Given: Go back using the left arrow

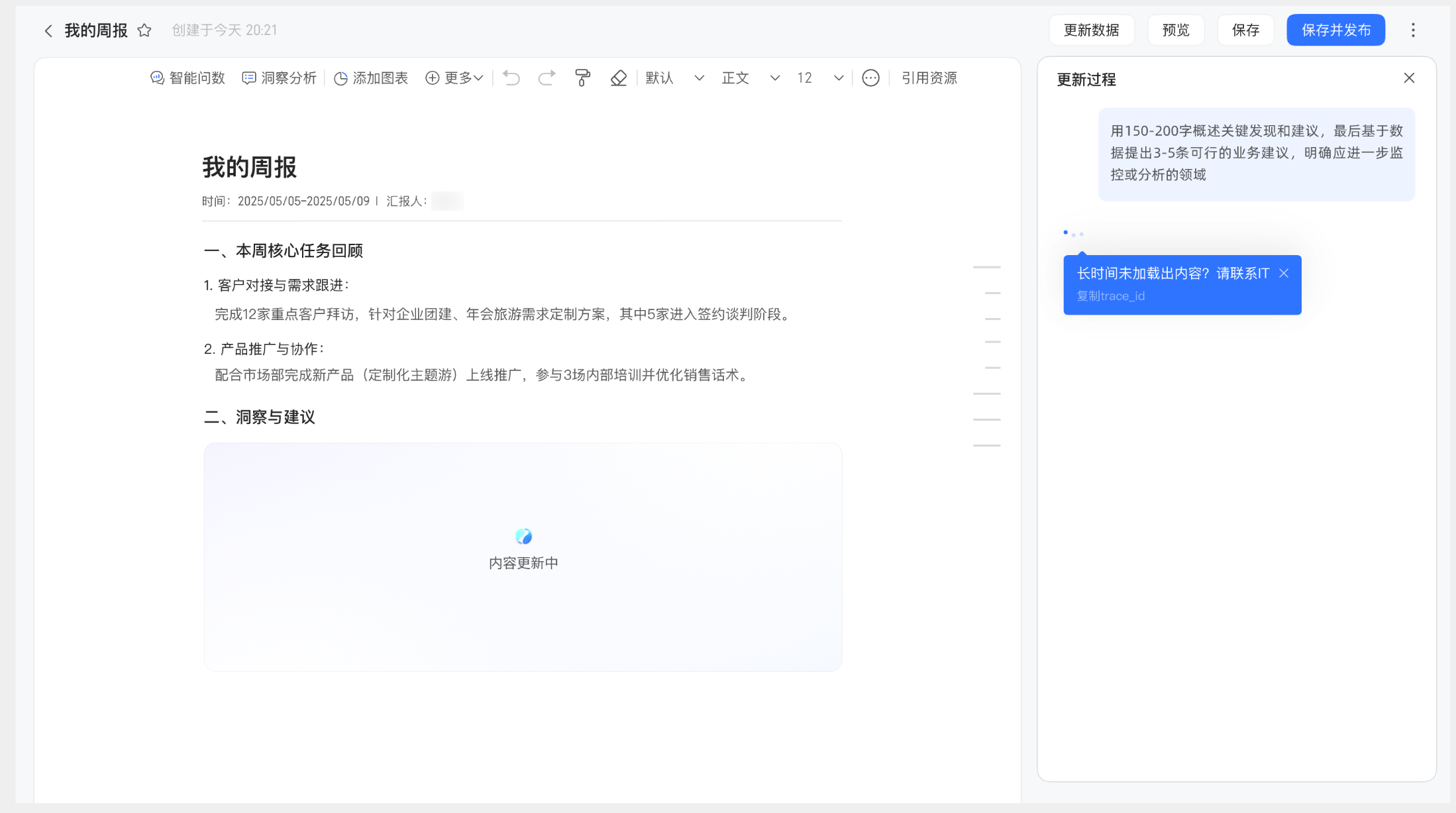Looking at the screenshot, I should 48,30.
